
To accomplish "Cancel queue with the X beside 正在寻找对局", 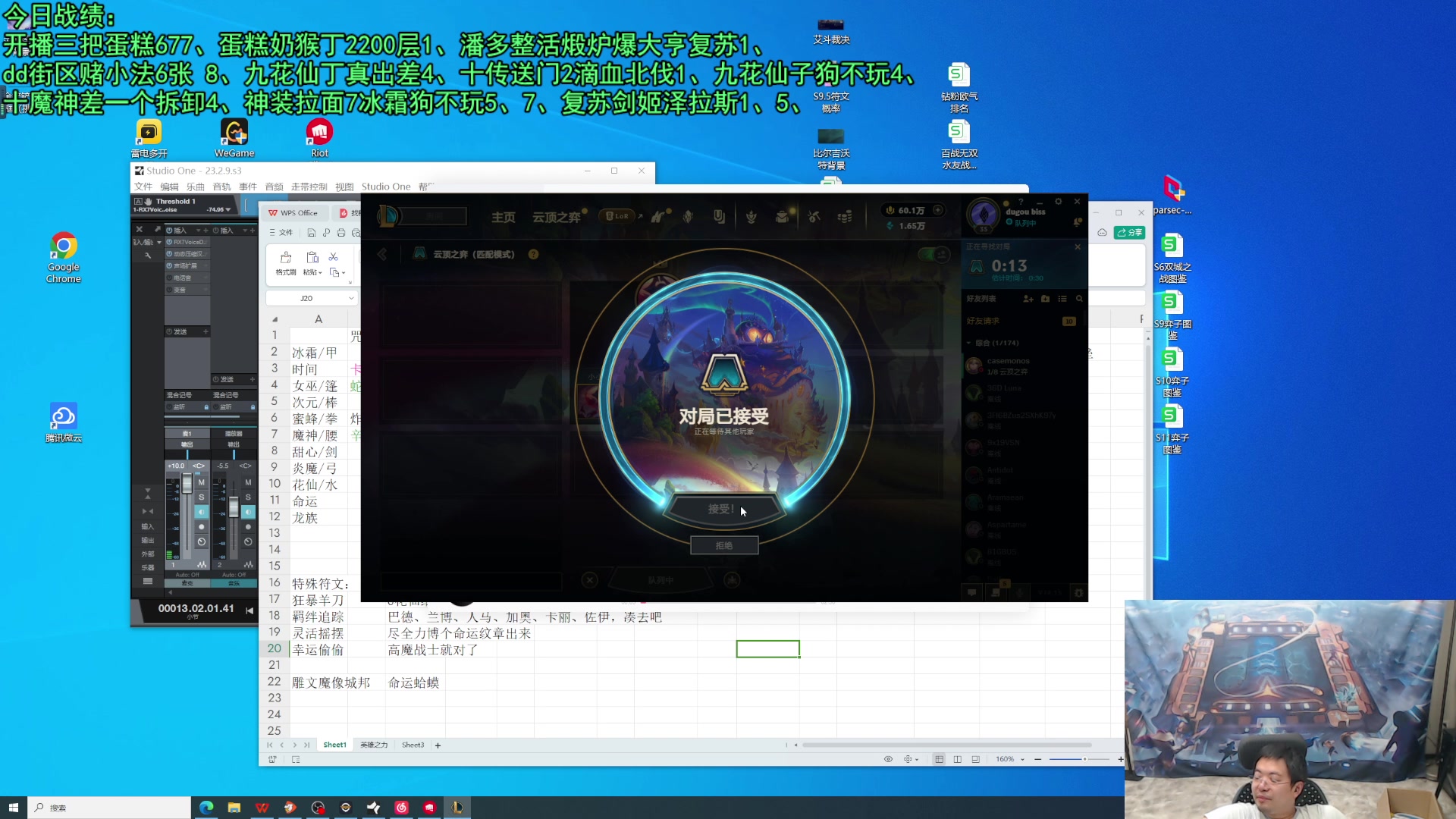I will (1078, 246).
